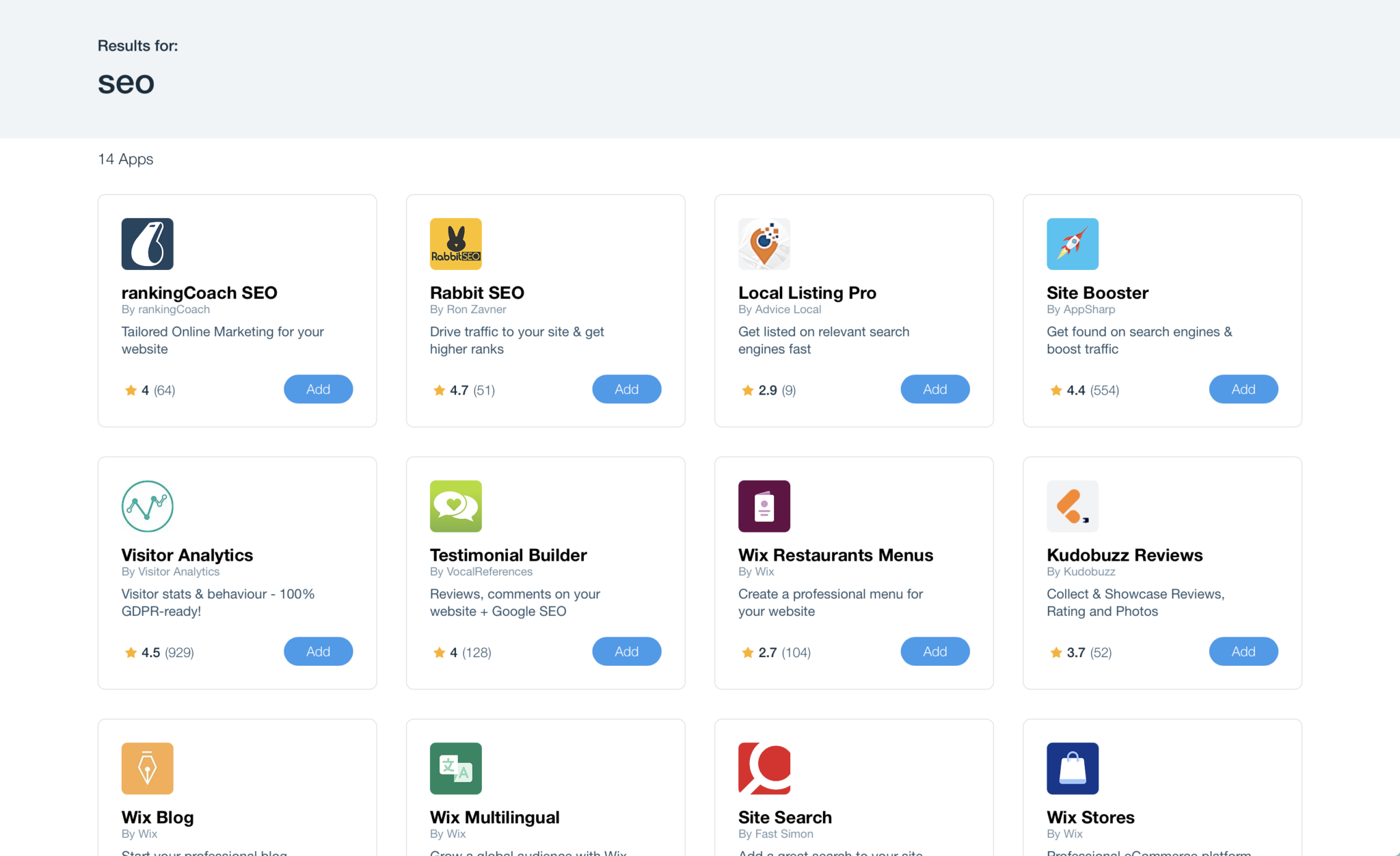Click the Rabbit SEO bunny icon
Image resolution: width=1400 pixels, height=856 pixels.
tap(456, 244)
